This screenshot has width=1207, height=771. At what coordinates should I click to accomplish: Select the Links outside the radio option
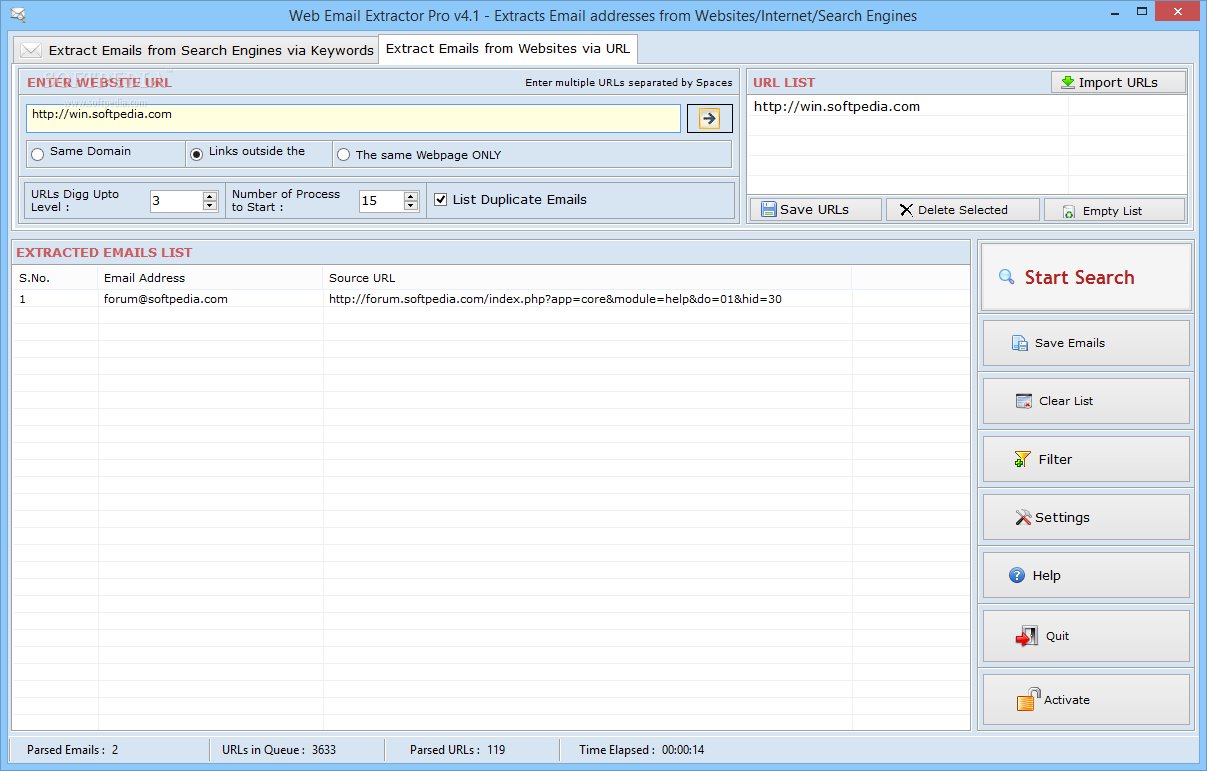[197, 154]
